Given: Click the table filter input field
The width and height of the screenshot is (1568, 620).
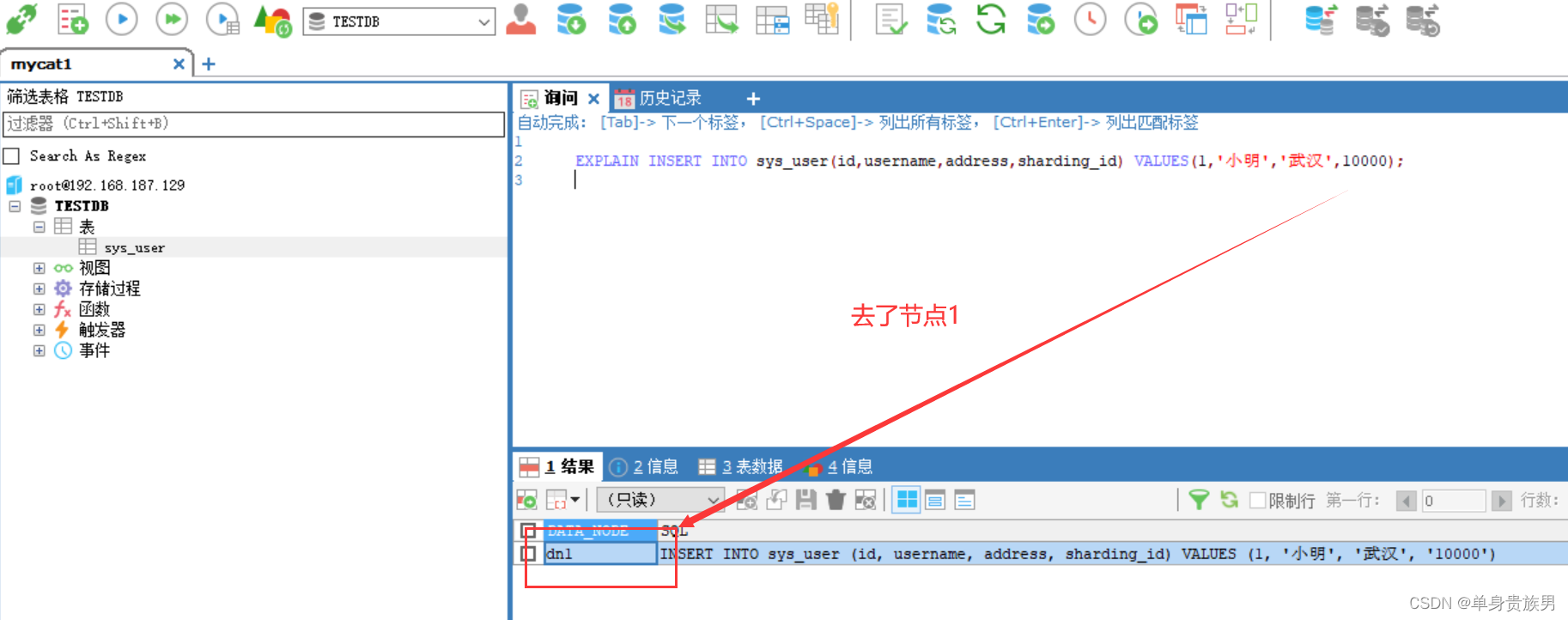Looking at the screenshot, I should 254,124.
